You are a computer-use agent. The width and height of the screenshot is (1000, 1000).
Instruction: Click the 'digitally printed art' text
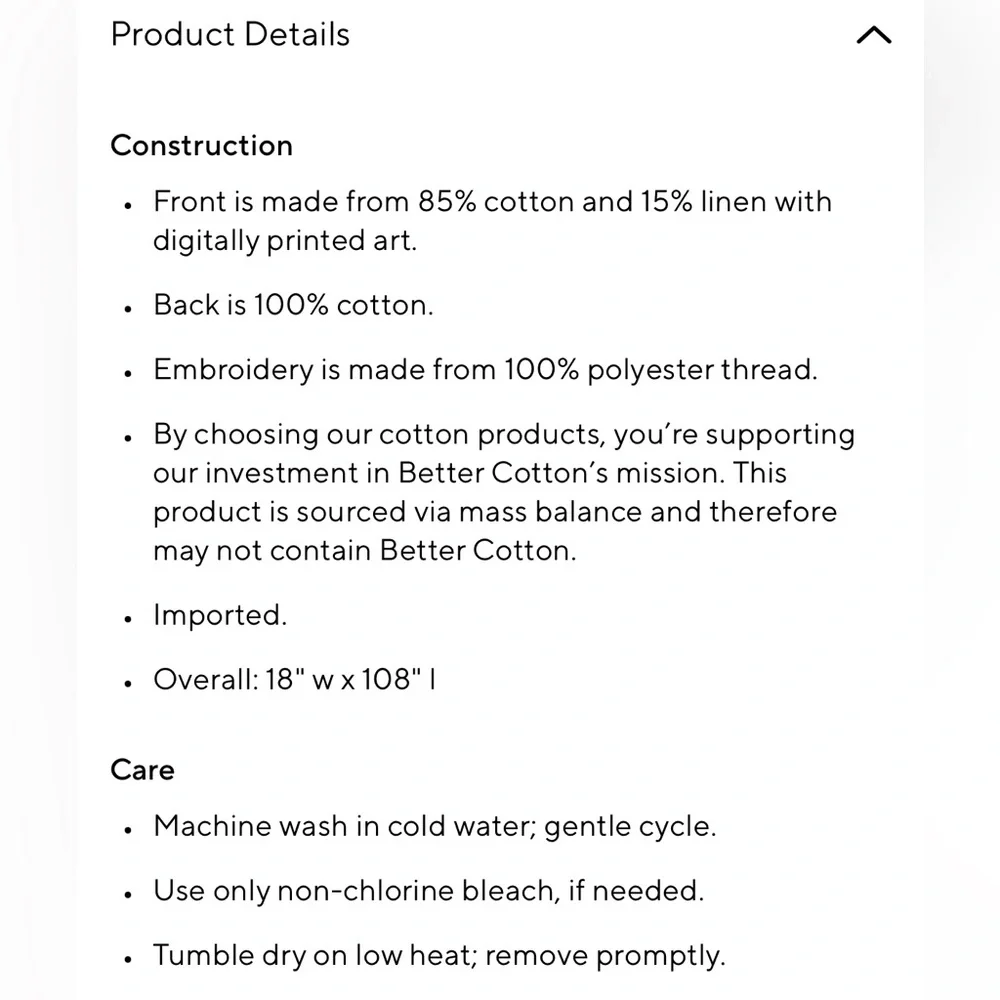(x=284, y=241)
